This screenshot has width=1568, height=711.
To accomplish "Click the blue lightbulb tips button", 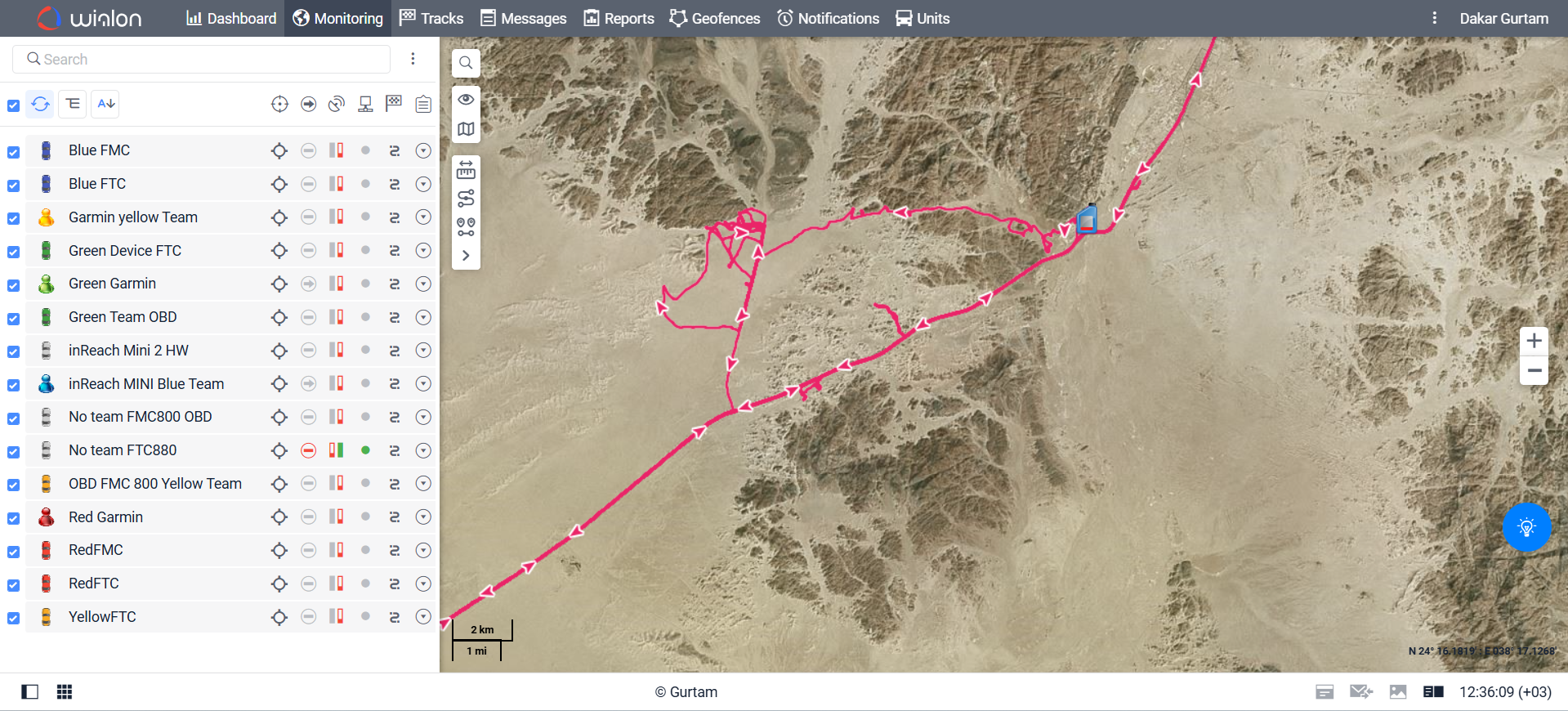I will tap(1526, 527).
